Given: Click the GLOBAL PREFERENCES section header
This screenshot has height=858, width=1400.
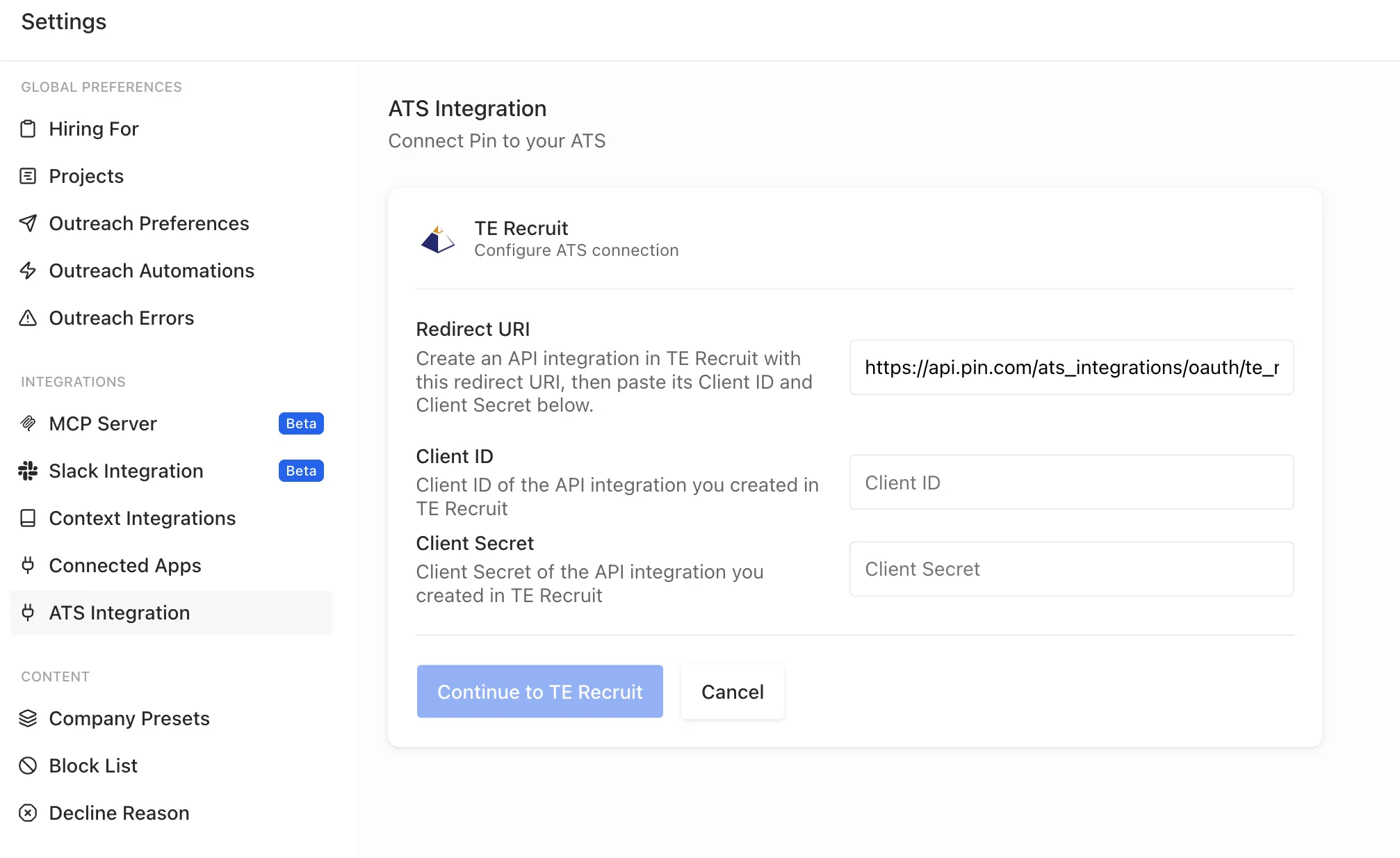Looking at the screenshot, I should click(x=101, y=87).
